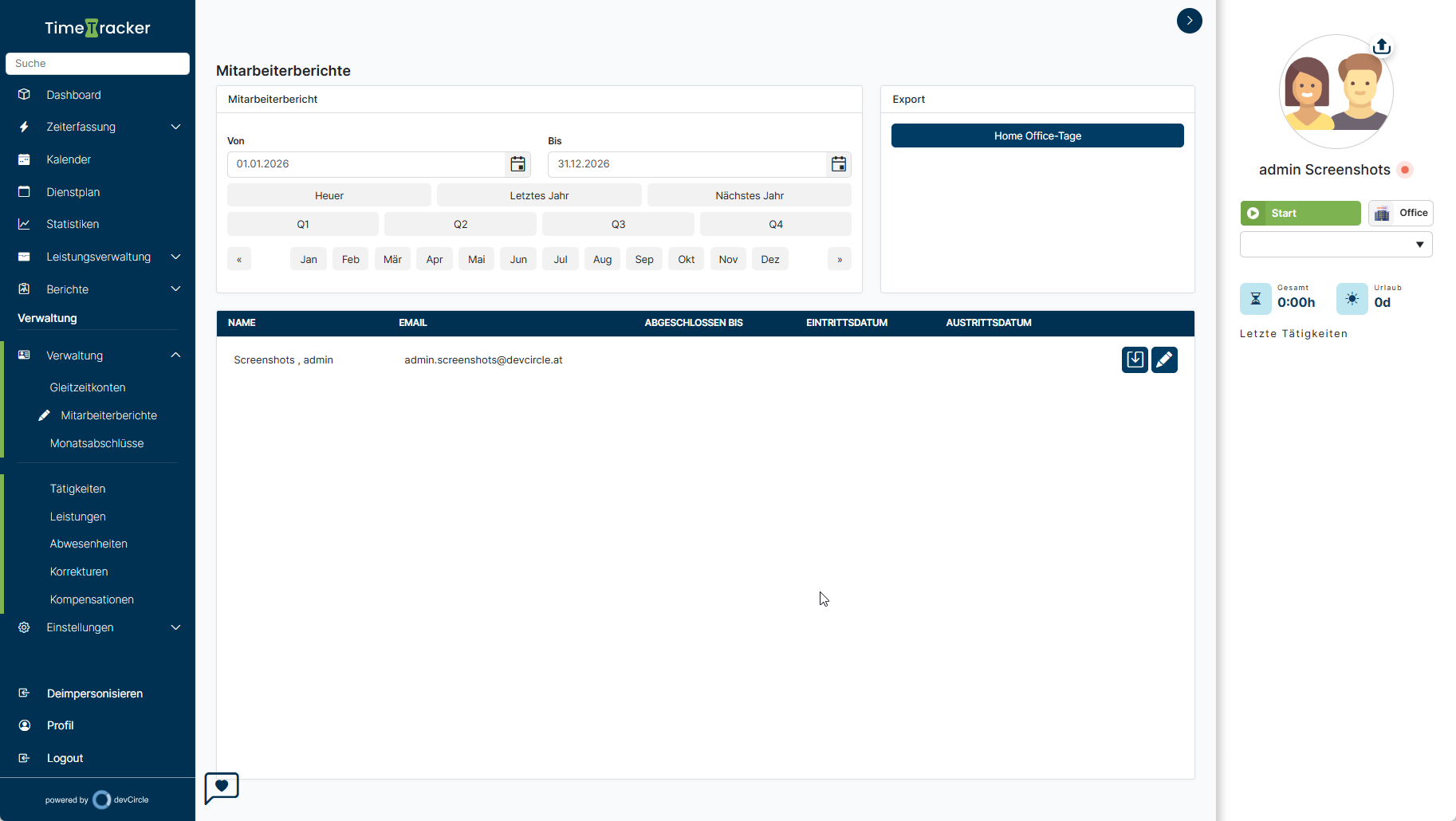Collapse the Verwaltung submenu chevron
The height and width of the screenshot is (821, 1456).
(x=175, y=355)
